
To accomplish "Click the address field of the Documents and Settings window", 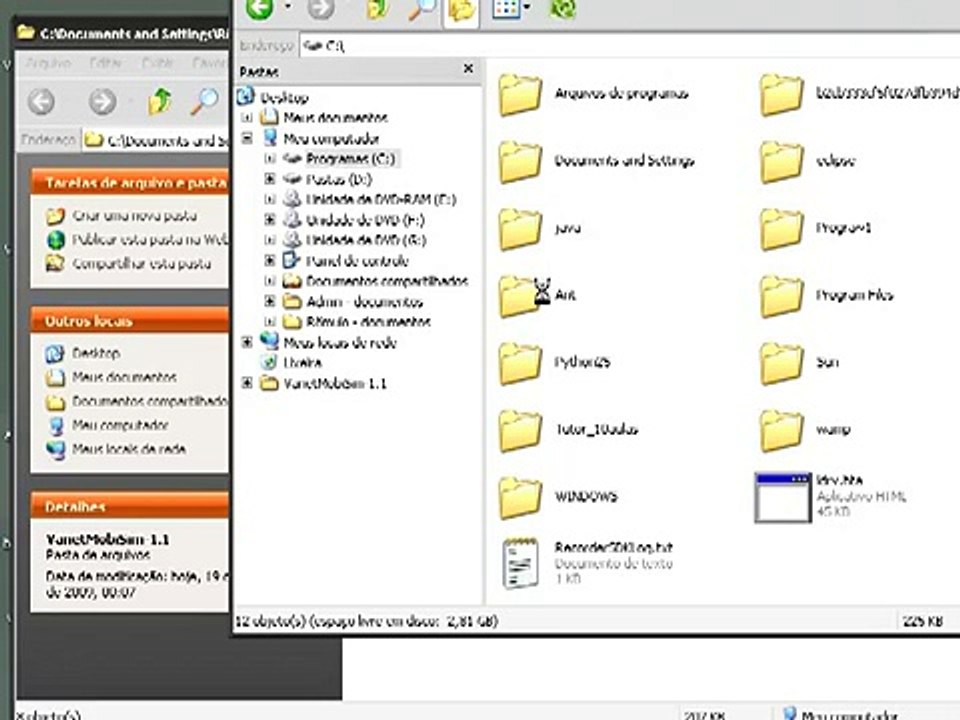I will [x=156, y=141].
